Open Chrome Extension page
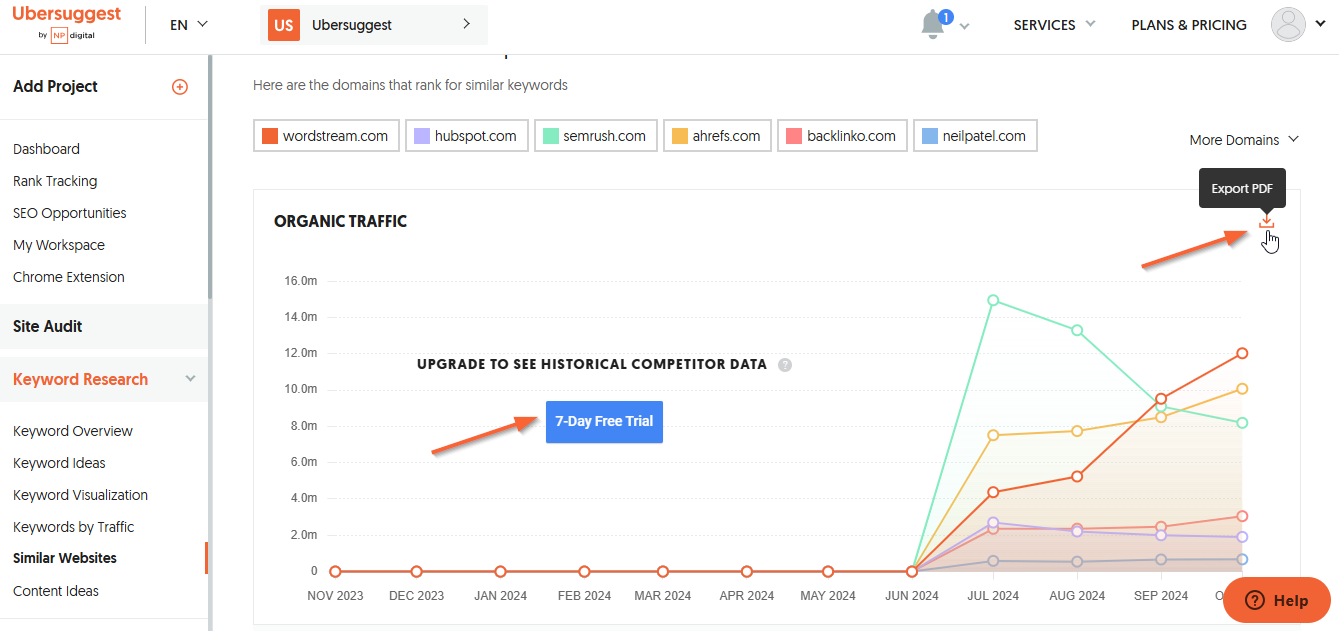 tap(69, 277)
